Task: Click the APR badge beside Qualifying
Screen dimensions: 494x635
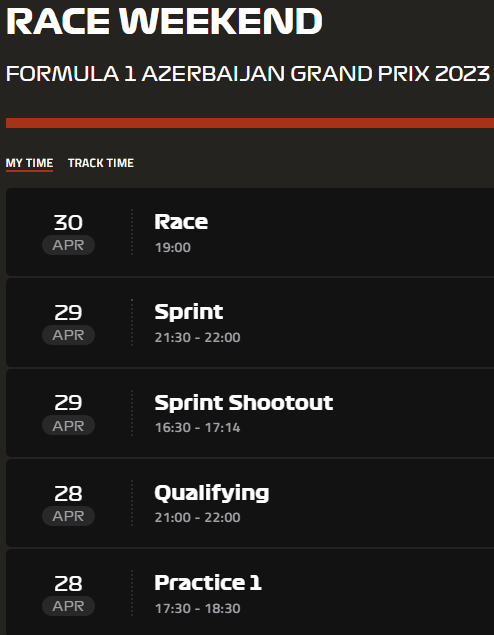Action: pyautogui.click(x=68, y=516)
